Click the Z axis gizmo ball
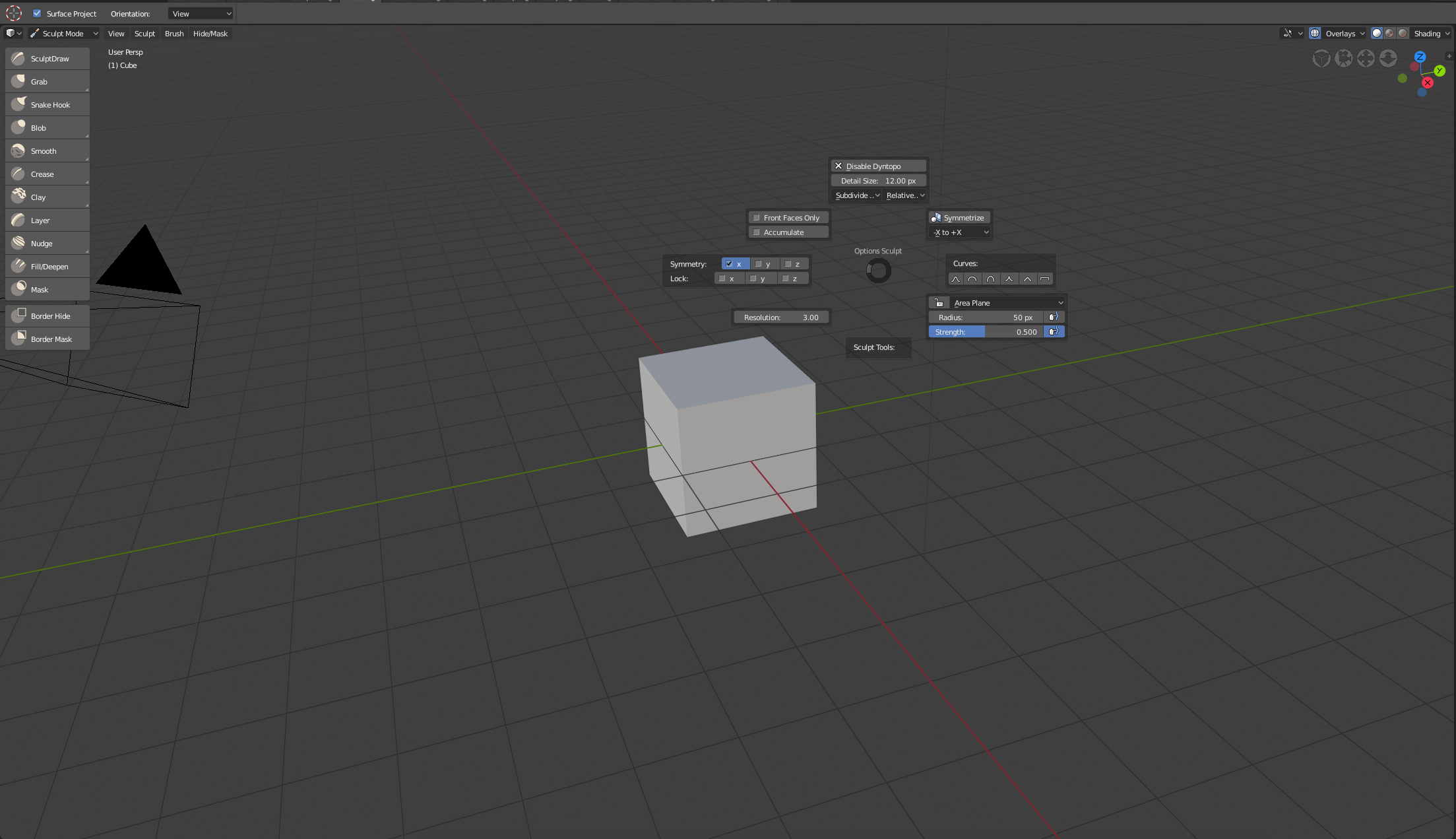The width and height of the screenshot is (1456, 839). point(1420,57)
